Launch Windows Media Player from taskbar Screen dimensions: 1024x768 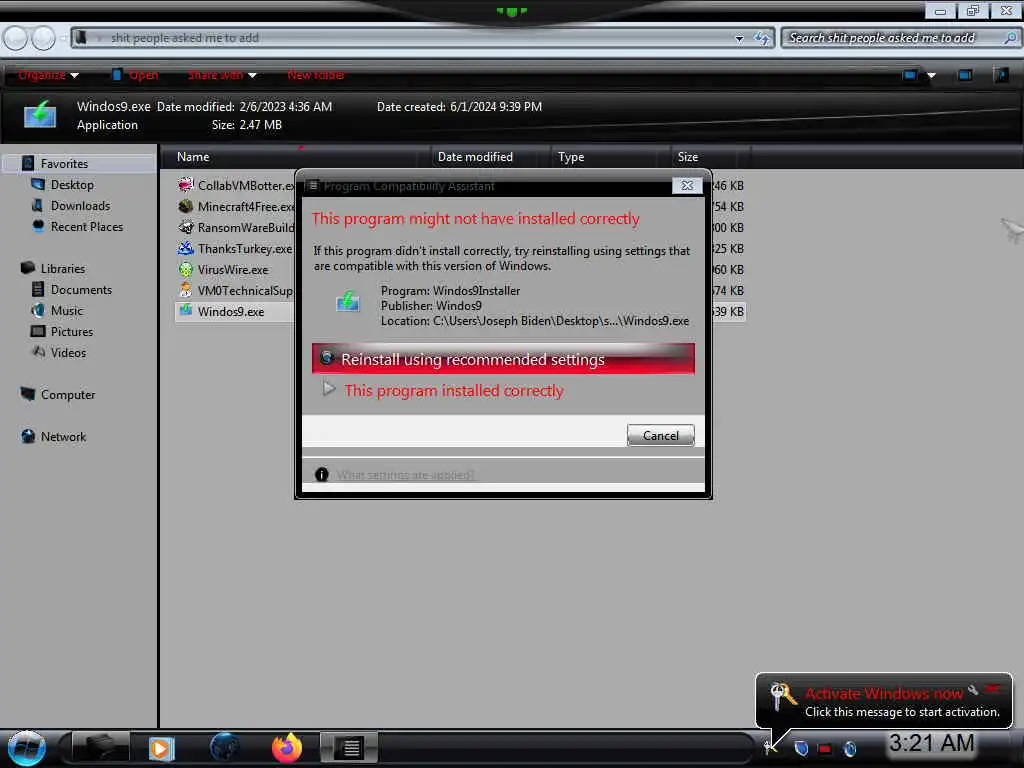point(161,748)
